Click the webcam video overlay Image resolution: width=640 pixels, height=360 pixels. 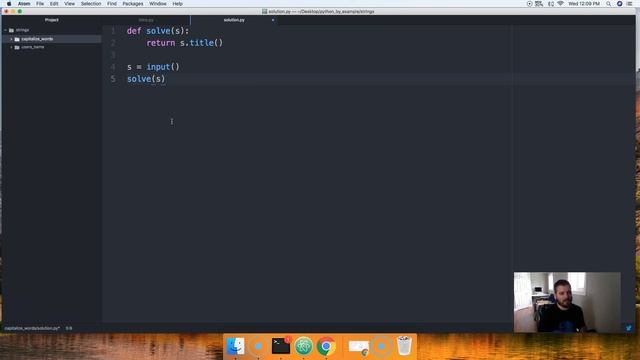click(x=567, y=302)
